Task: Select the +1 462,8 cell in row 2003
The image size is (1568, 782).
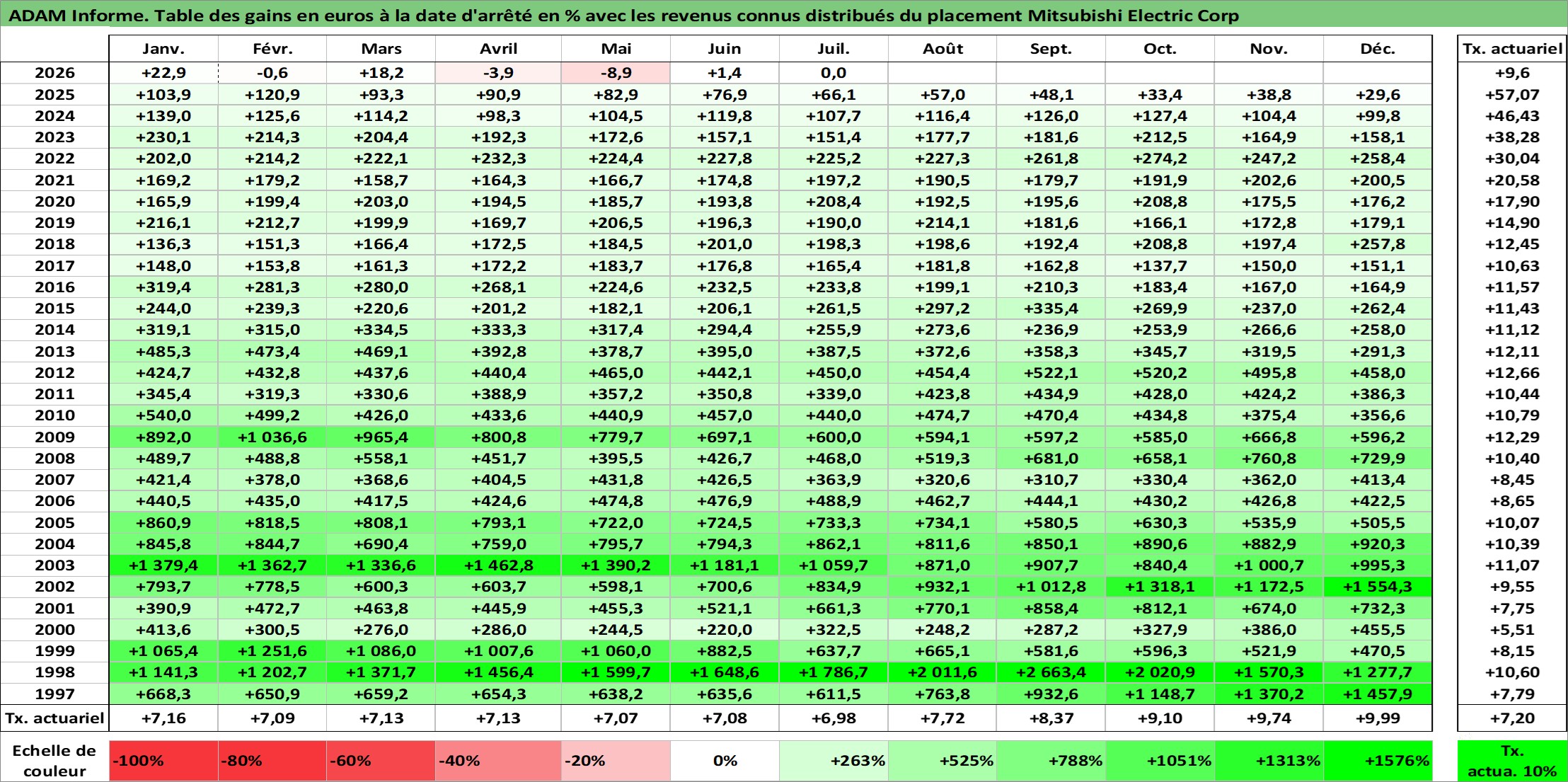Action: [x=498, y=565]
